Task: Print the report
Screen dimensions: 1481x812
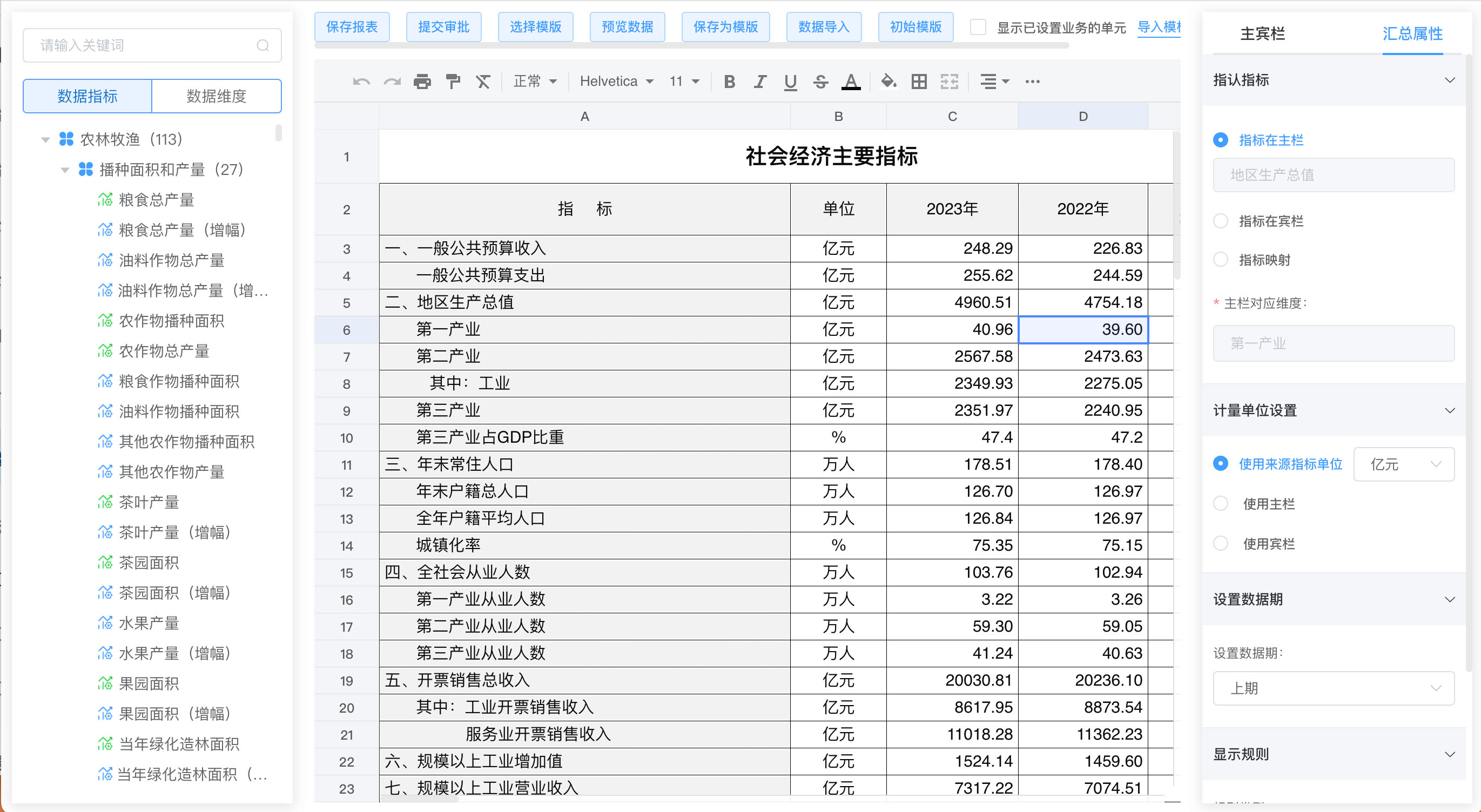Action: pos(422,82)
